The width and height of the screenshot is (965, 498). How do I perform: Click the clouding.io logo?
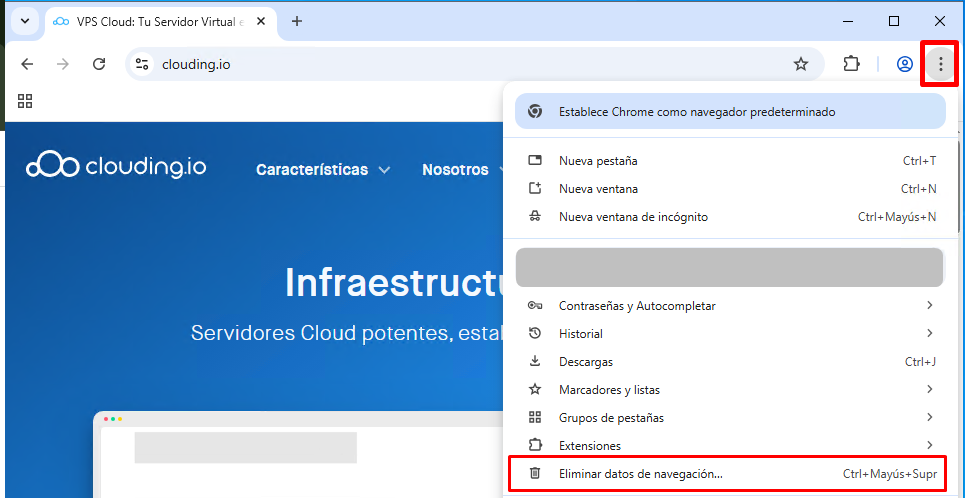pos(116,166)
